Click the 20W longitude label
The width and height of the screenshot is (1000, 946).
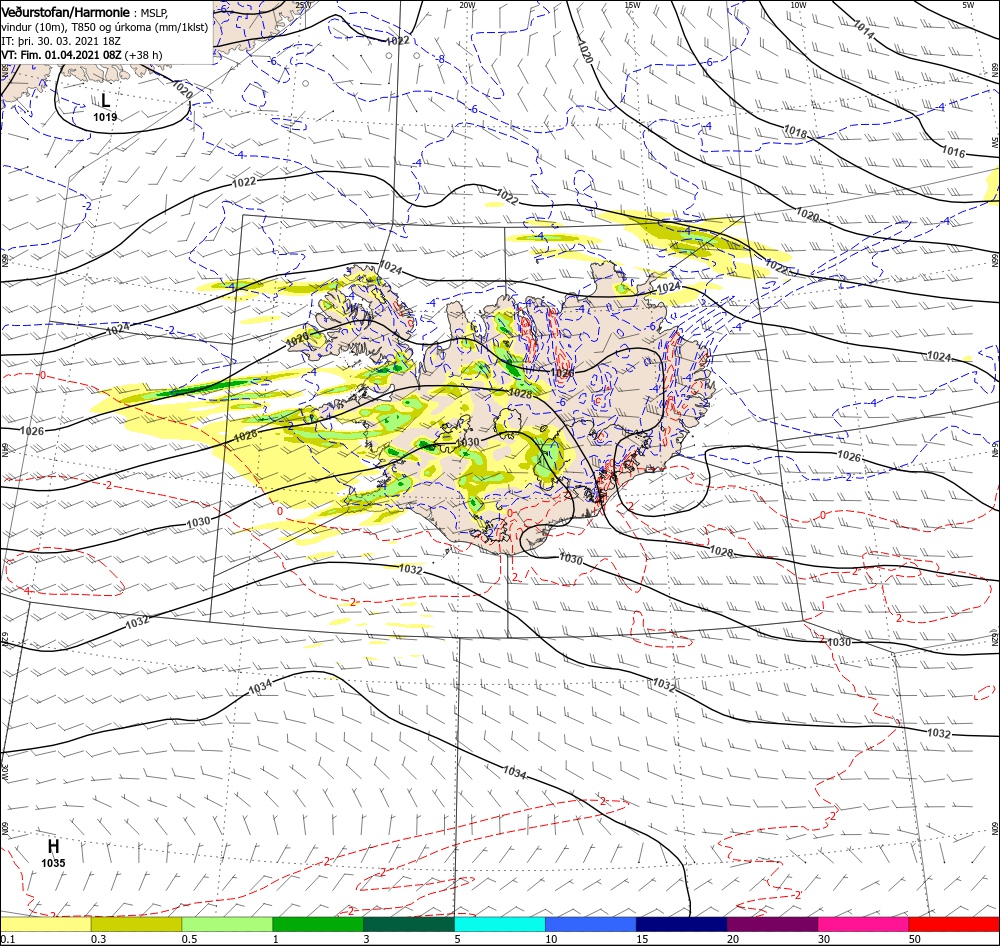click(x=468, y=5)
